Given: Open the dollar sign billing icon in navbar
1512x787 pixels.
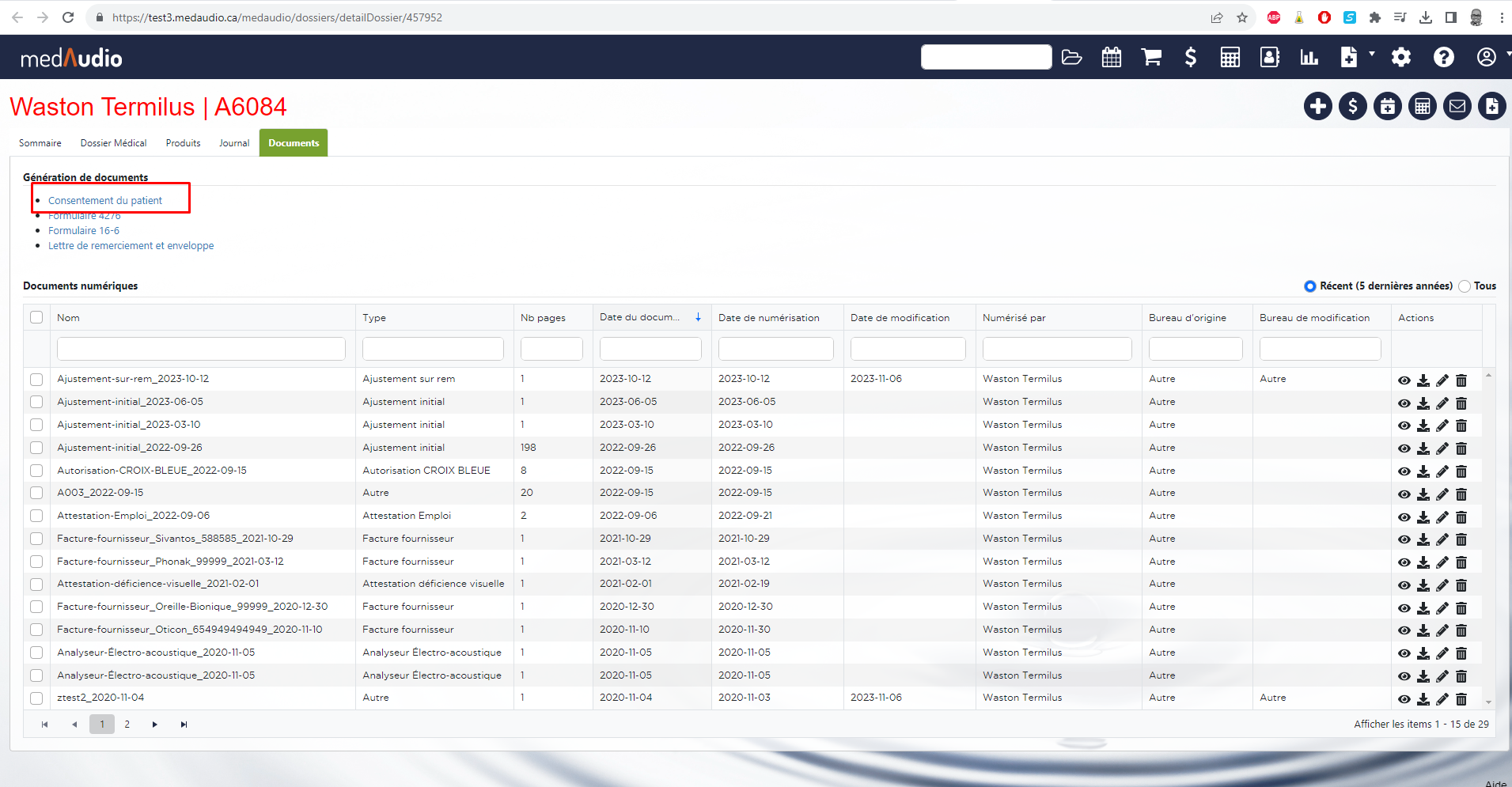Looking at the screenshot, I should tap(1190, 57).
